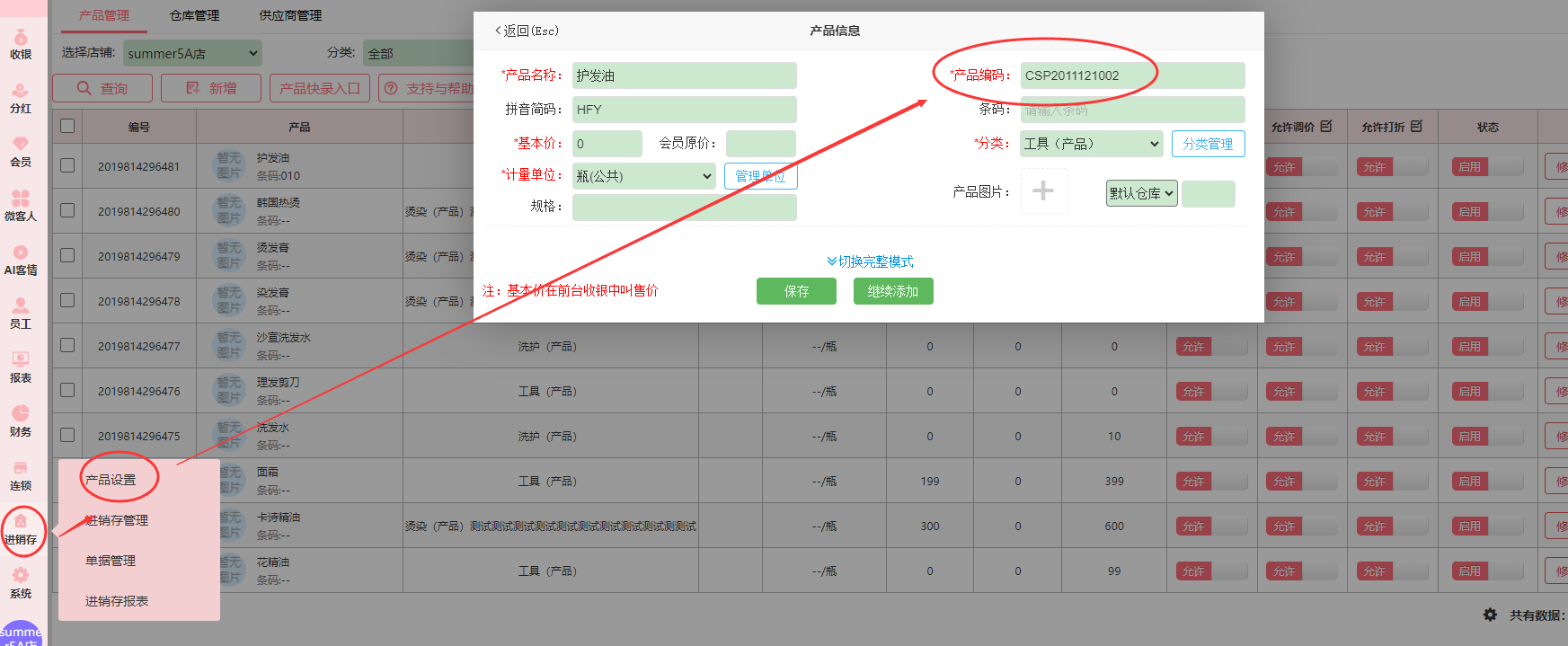The height and width of the screenshot is (646, 1568).
Task: Click the question-mark icon beside 支持与帮助
Action: [391, 88]
